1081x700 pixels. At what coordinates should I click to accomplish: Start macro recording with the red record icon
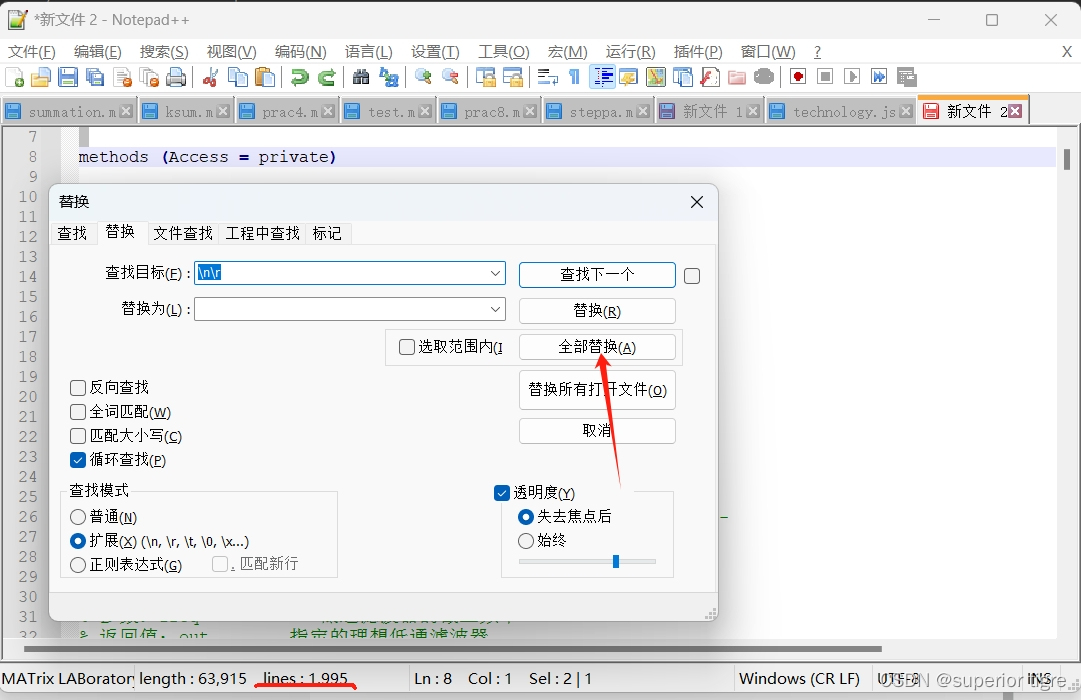pyautogui.click(x=799, y=77)
